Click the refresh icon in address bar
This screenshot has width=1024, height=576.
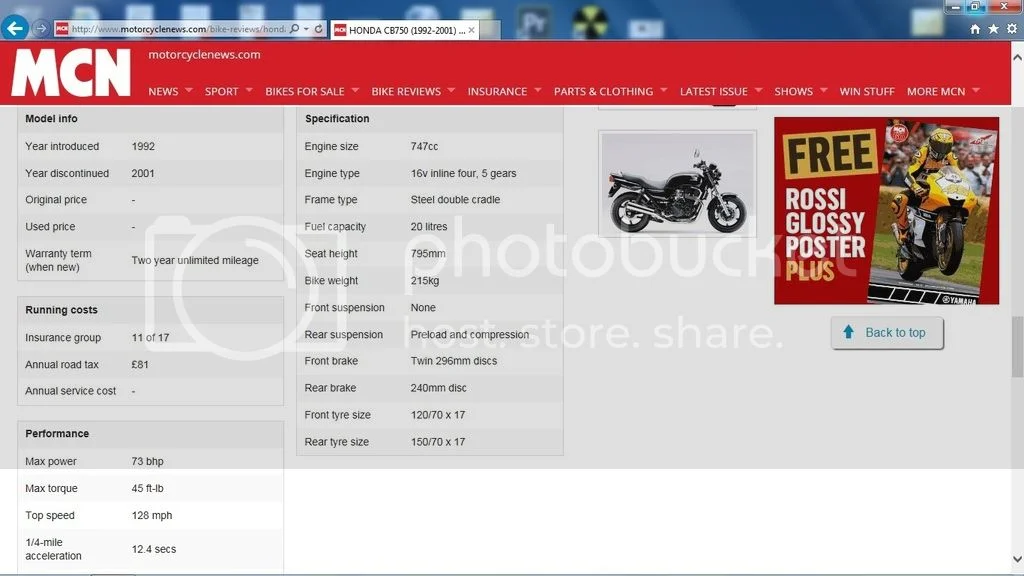[319, 29]
